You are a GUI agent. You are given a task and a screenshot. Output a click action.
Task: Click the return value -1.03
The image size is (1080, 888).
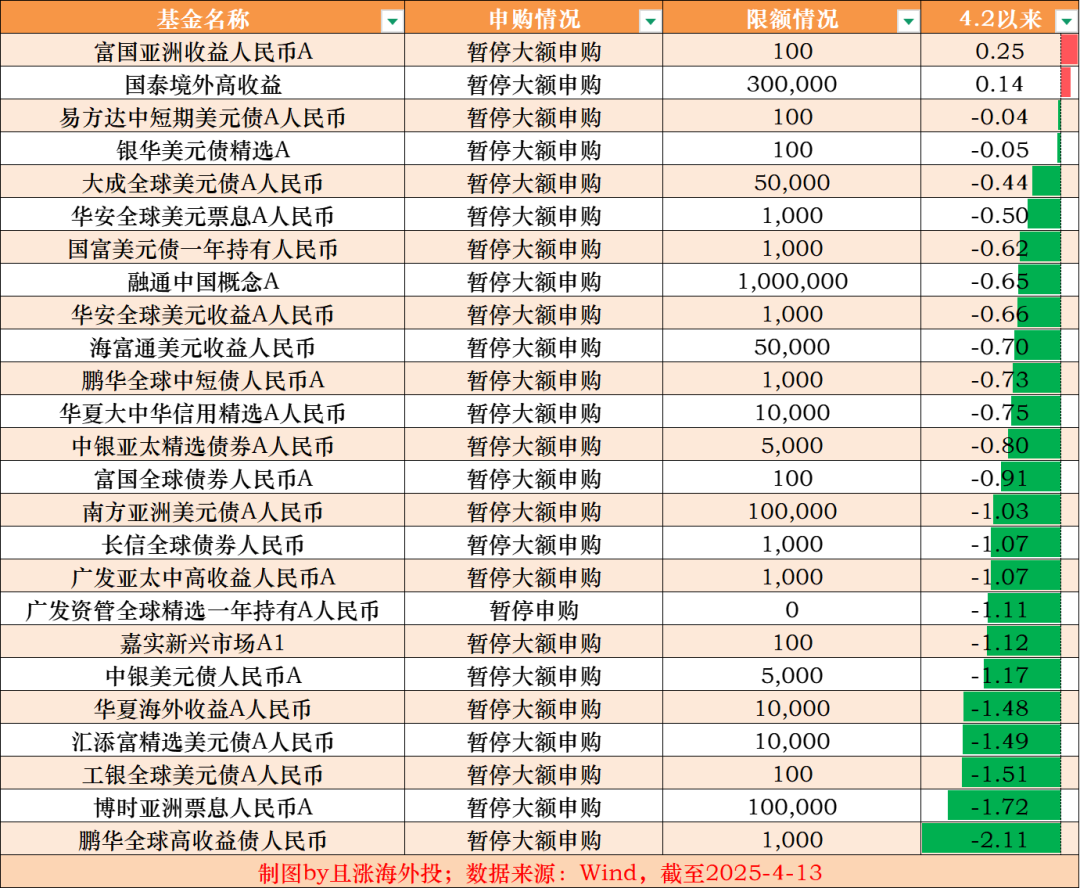(x=1000, y=511)
